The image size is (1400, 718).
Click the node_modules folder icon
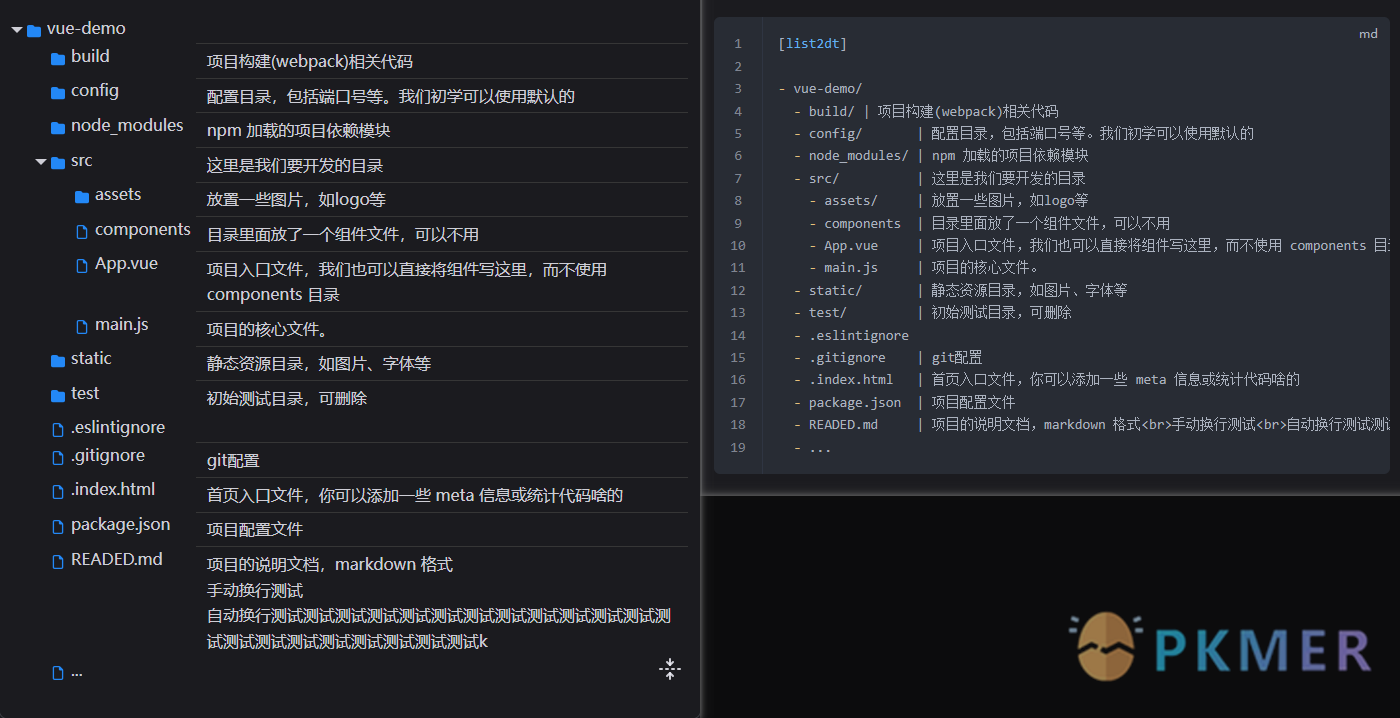(58, 127)
